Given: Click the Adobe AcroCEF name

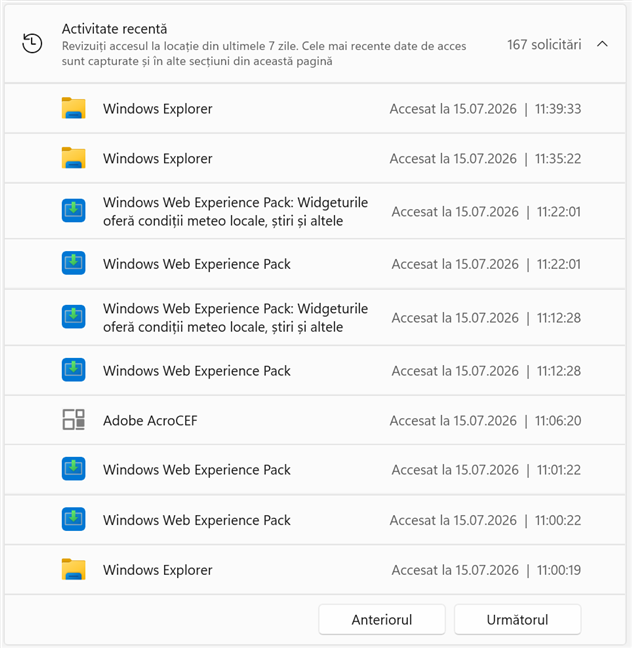Looking at the screenshot, I should click(x=150, y=420).
